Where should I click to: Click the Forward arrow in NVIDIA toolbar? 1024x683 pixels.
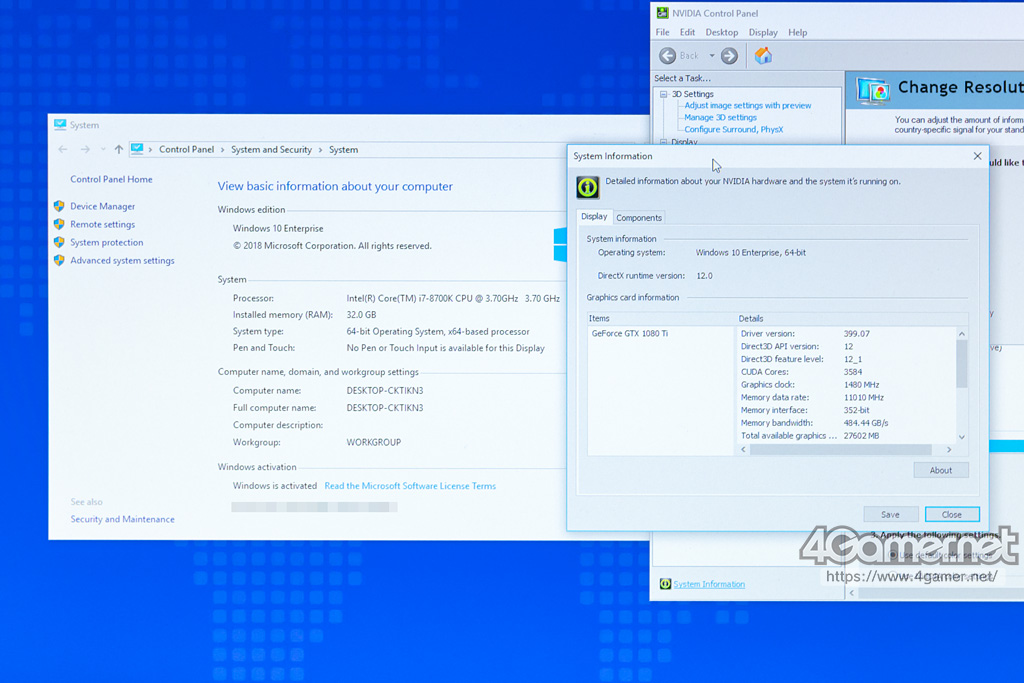[729, 56]
